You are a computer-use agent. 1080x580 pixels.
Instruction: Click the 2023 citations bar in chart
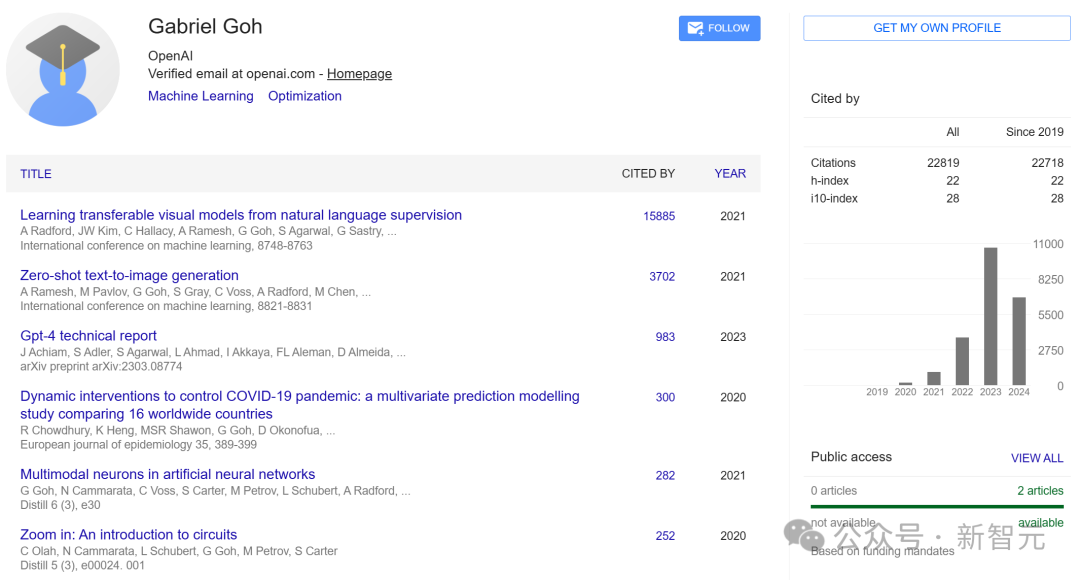(990, 316)
